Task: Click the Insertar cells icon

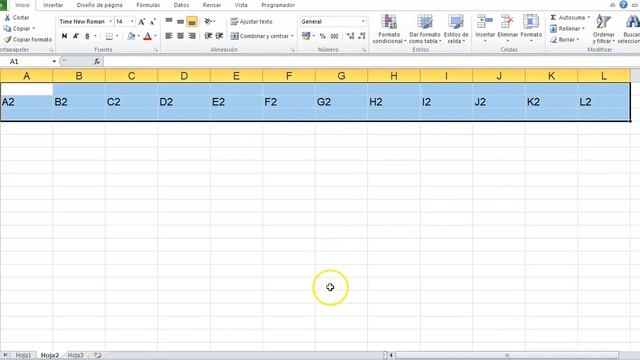Action: tap(485, 22)
